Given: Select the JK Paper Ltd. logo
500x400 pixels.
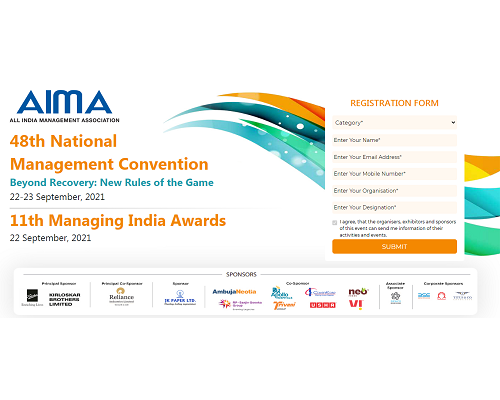Looking at the screenshot, I should pos(180,298).
